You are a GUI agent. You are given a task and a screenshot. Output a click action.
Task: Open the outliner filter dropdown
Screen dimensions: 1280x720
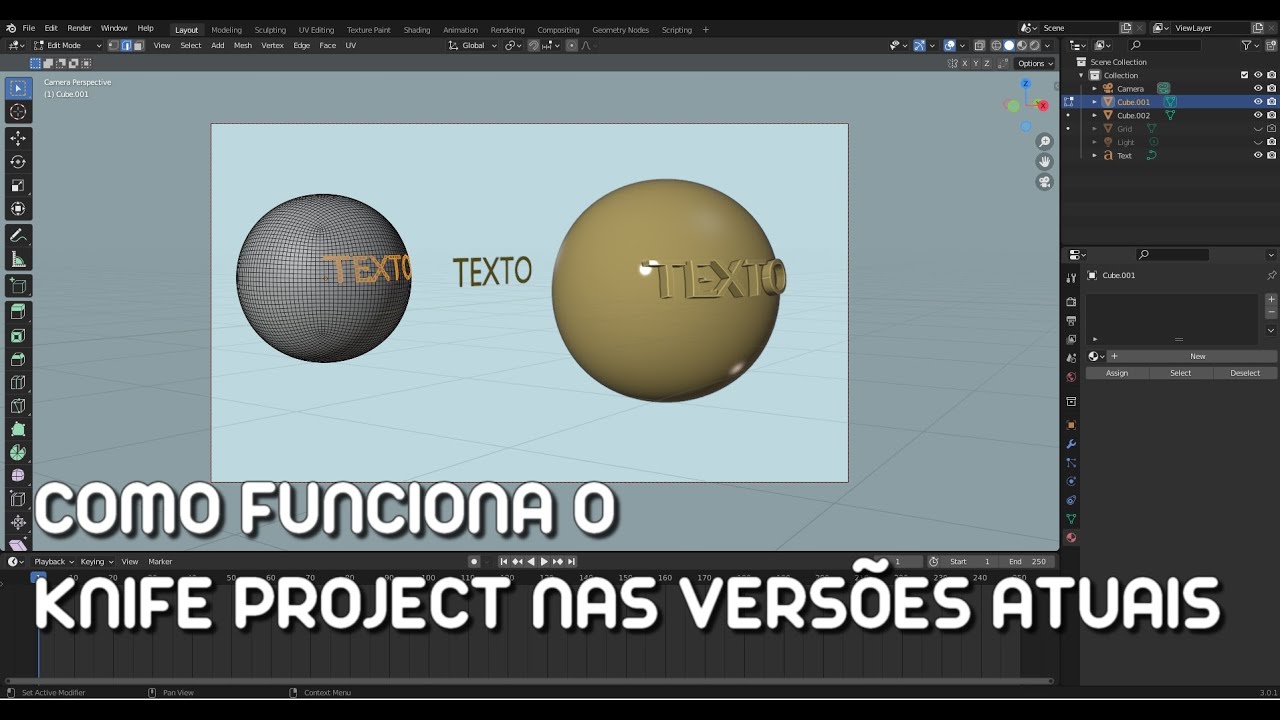click(1250, 45)
